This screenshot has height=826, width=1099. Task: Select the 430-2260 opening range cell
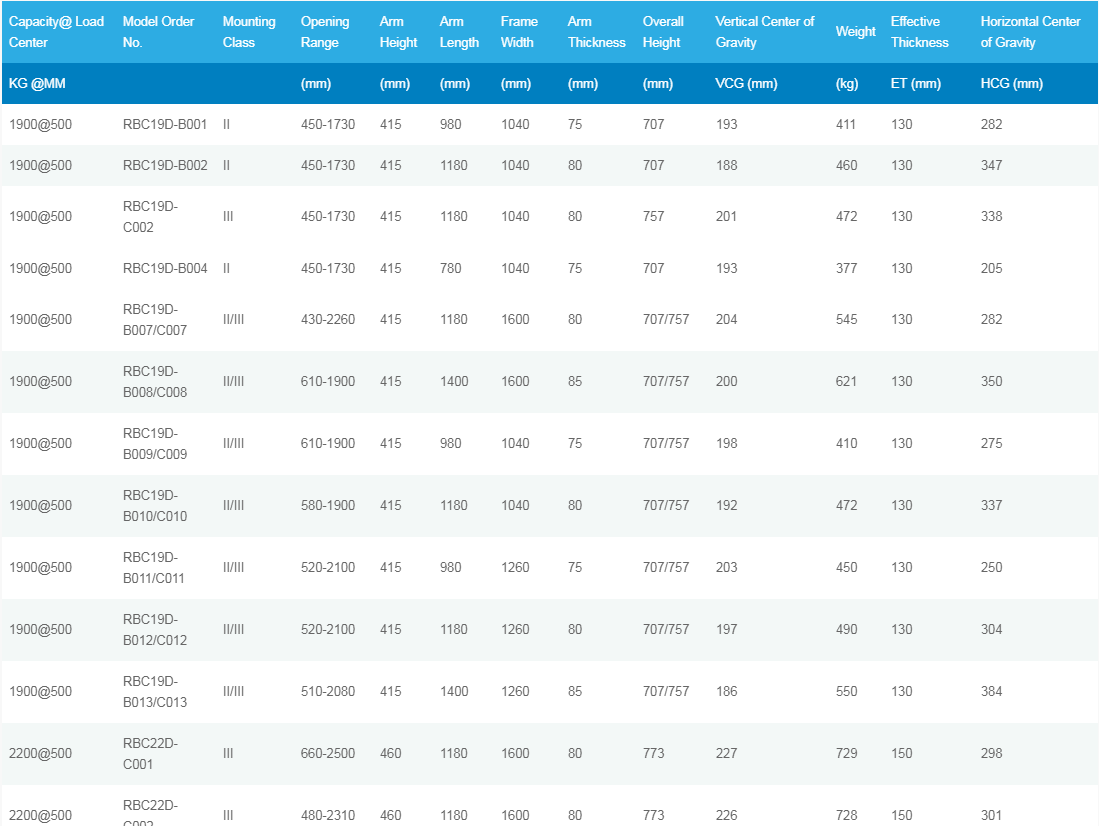(328, 320)
